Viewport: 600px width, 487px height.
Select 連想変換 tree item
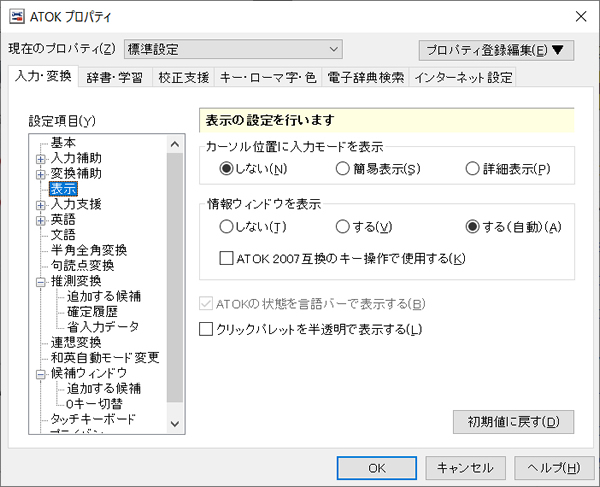pyautogui.click(x=76, y=342)
